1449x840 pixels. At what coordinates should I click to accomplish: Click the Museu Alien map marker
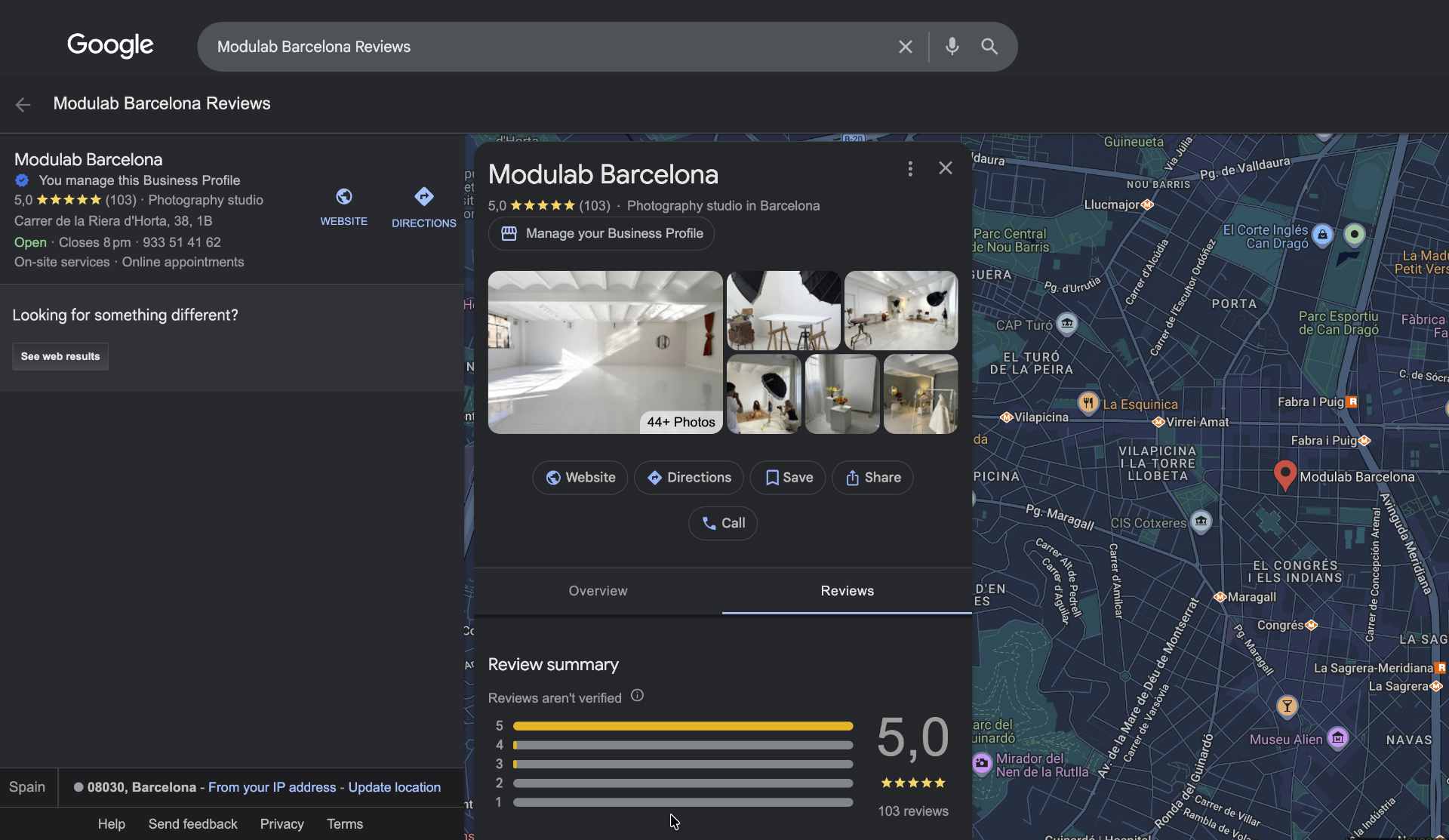pos(1338,738)
